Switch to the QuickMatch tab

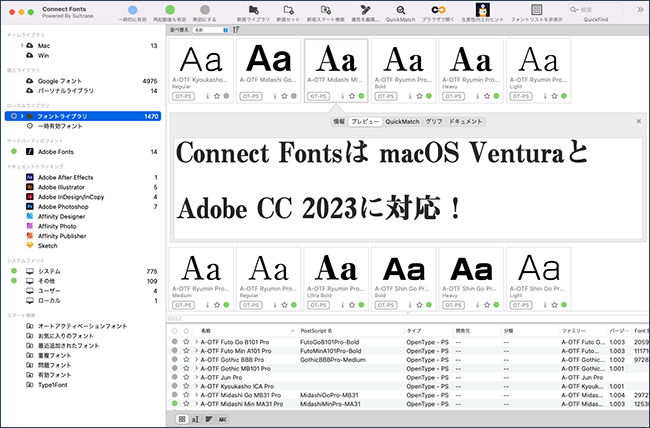click(402, 122)
